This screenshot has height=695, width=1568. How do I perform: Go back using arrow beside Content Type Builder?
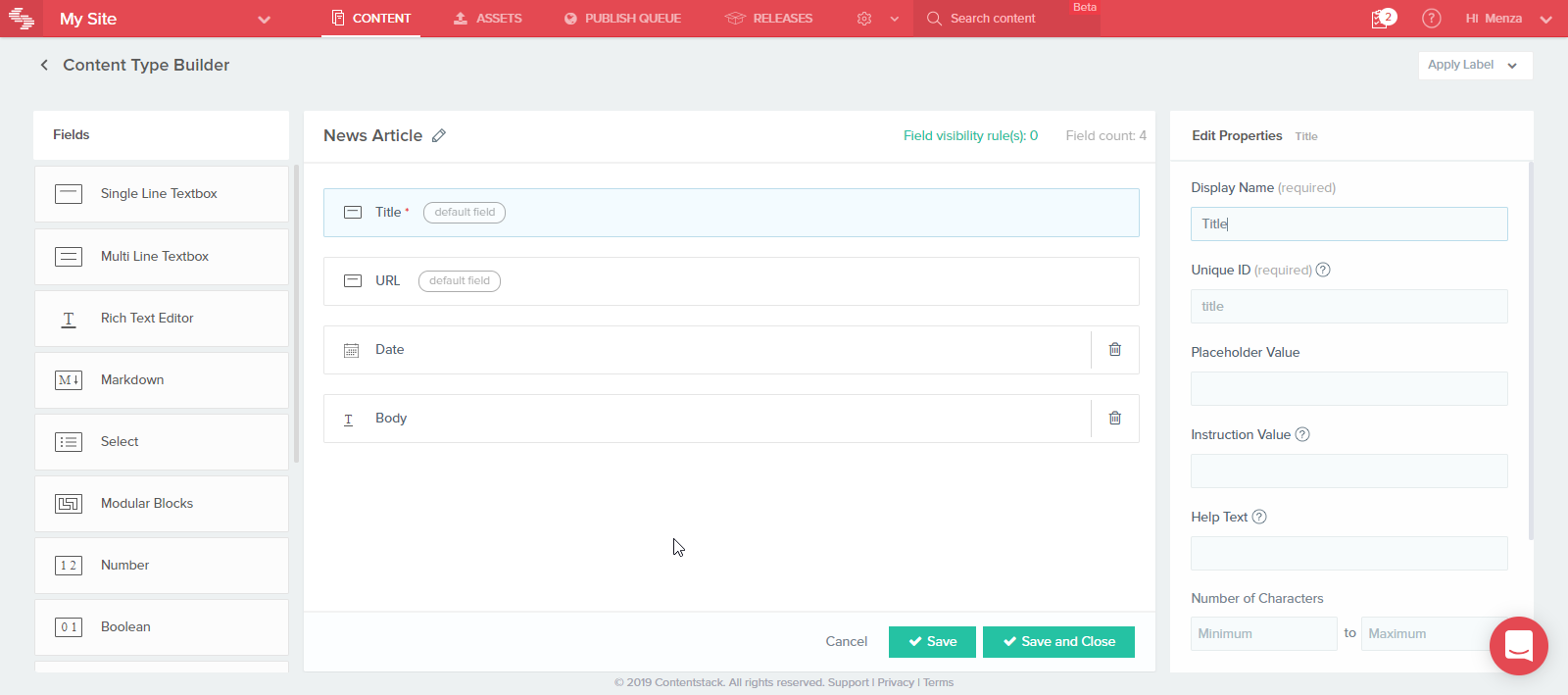tap(44, 65)
